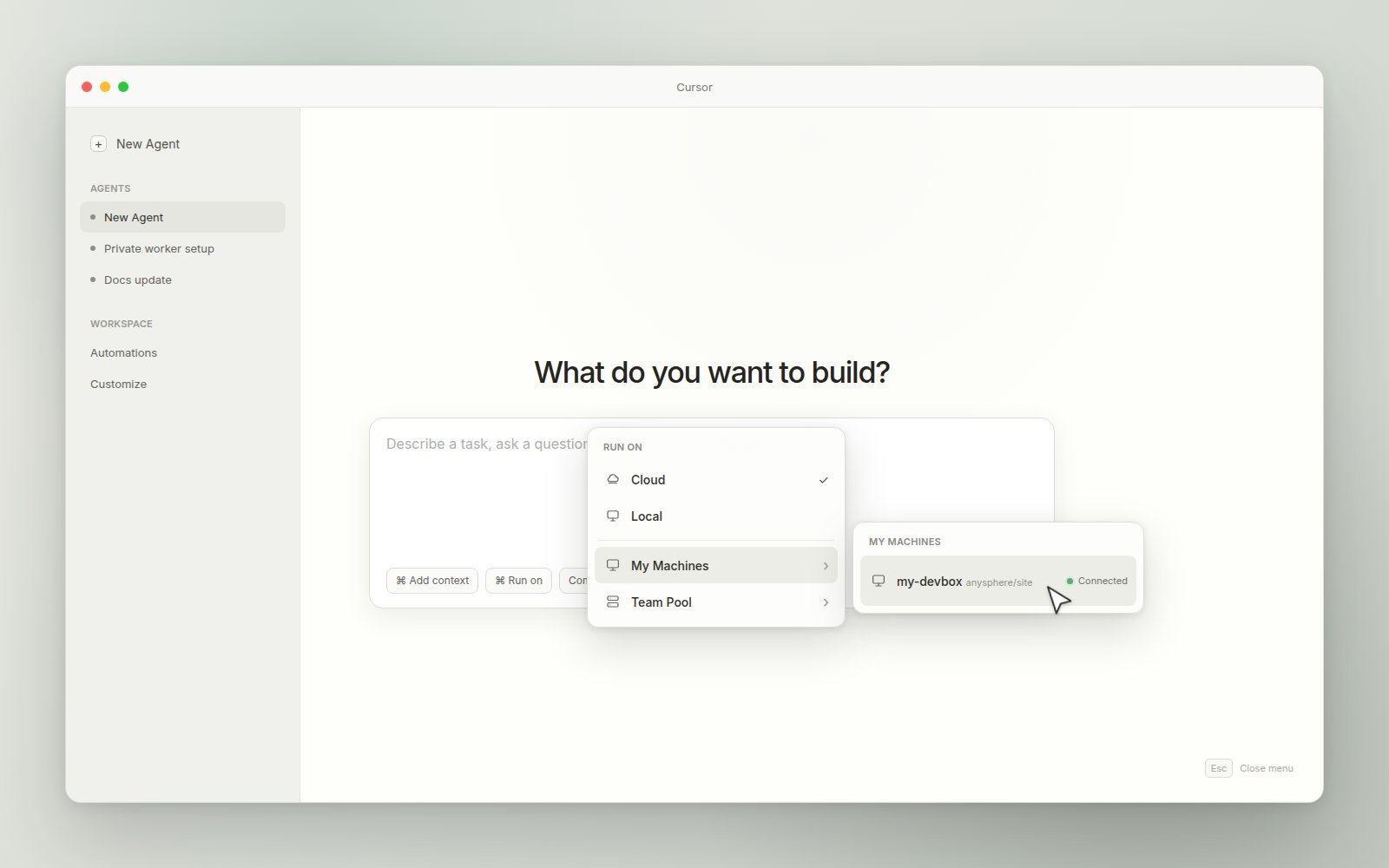The width and height of the screenshot is (1389, 868).
Task: Open the Run on button
Action: [518, 581]
